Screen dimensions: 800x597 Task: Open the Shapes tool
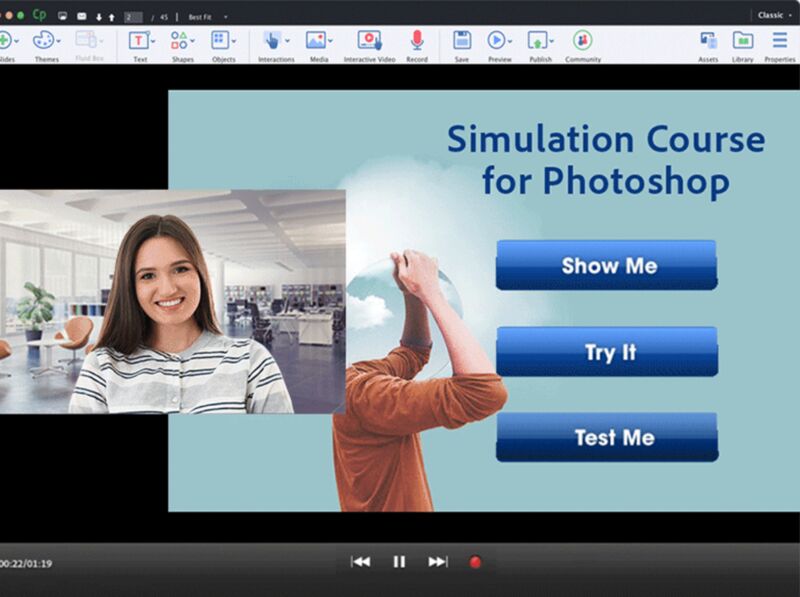pyautogui.click(x=179, y=40)
